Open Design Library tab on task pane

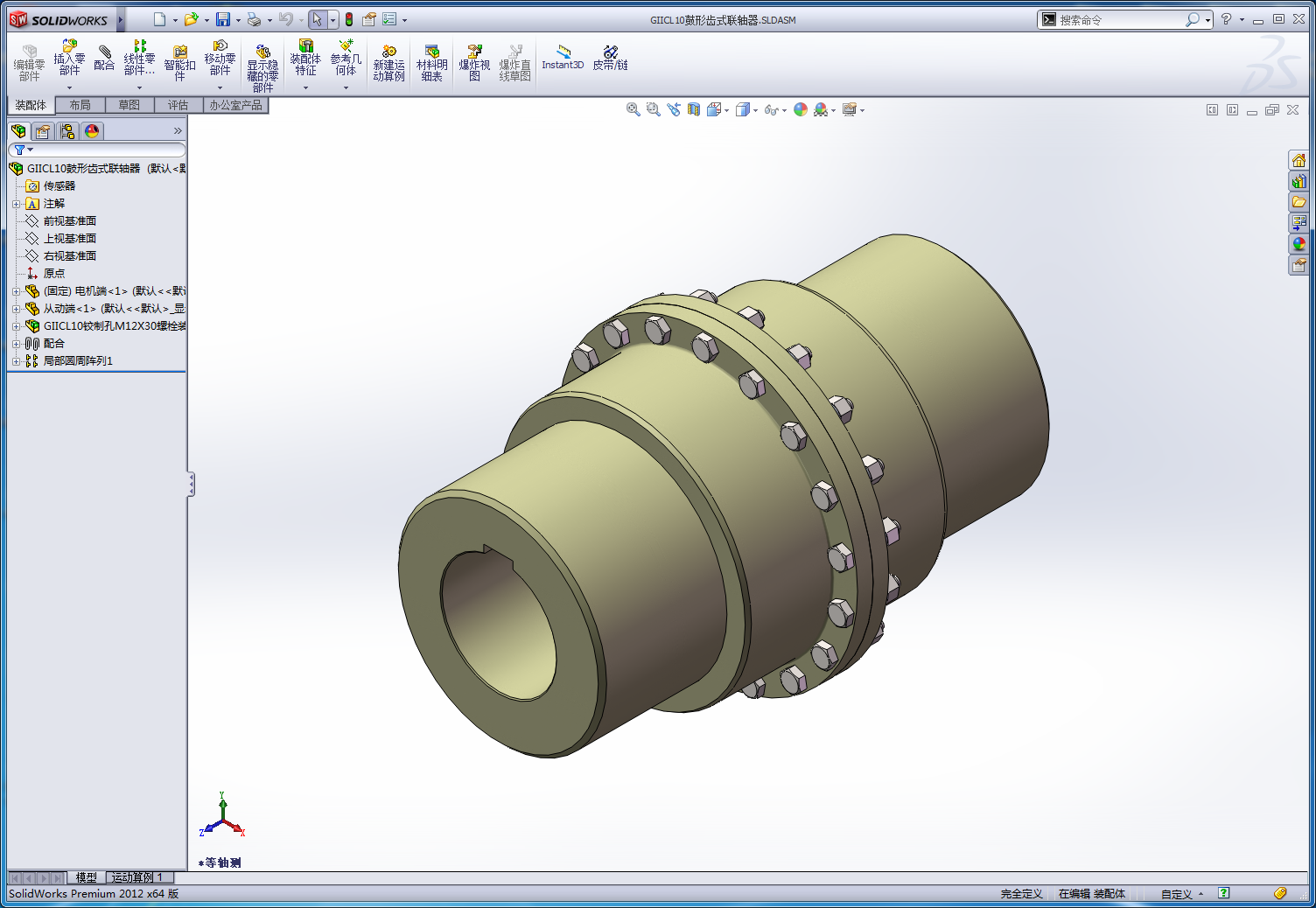pyautogui.click(x=1299, y=181)
